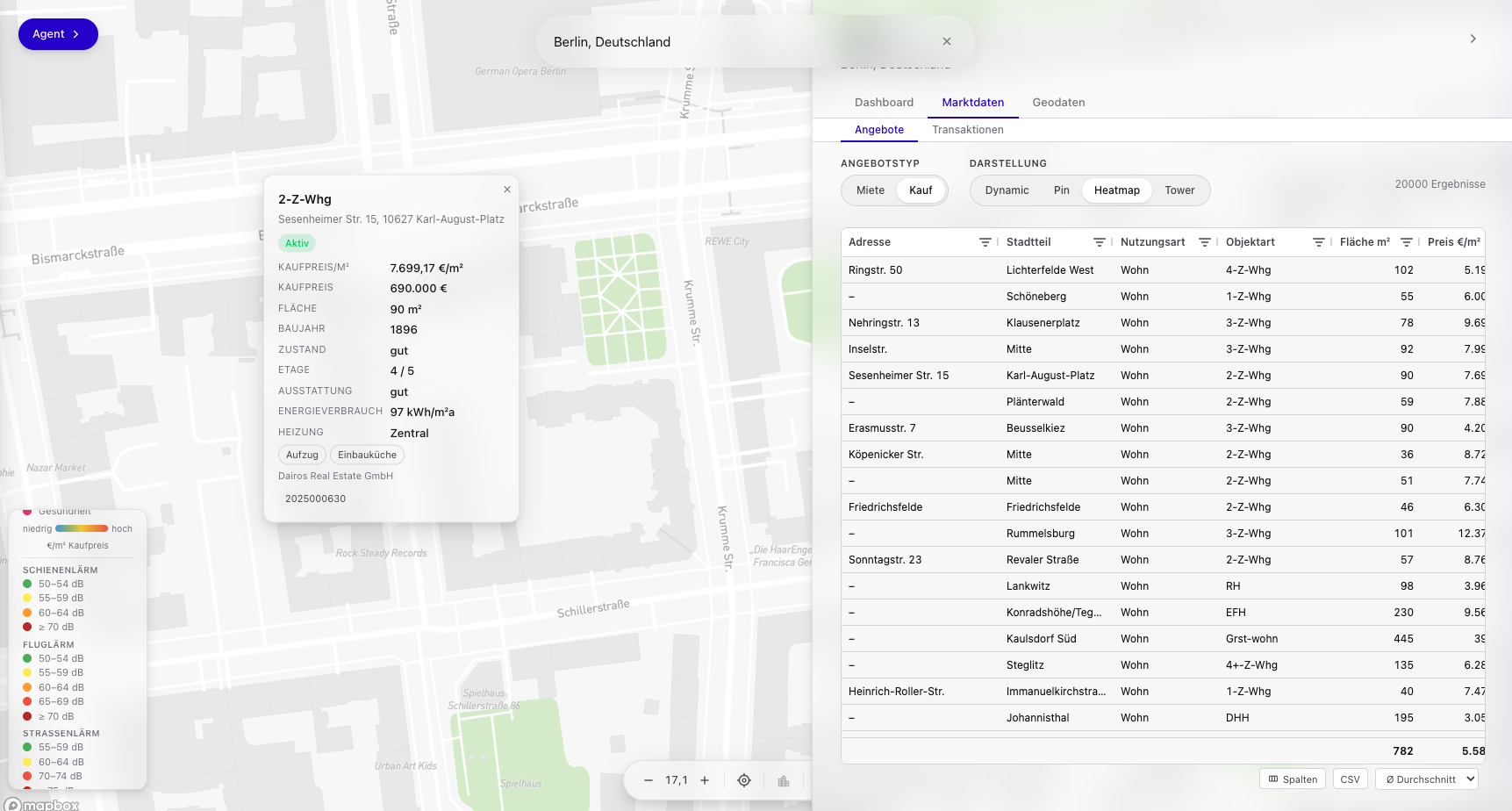This screenshot has height=811, width=1512.
Task: Switch display to Tower
Action: point(1179,190)
